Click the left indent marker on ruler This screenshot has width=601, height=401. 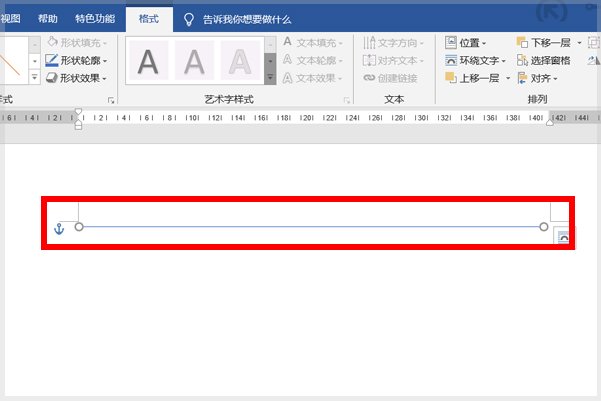pyautogui.click(x=78, y=125)
